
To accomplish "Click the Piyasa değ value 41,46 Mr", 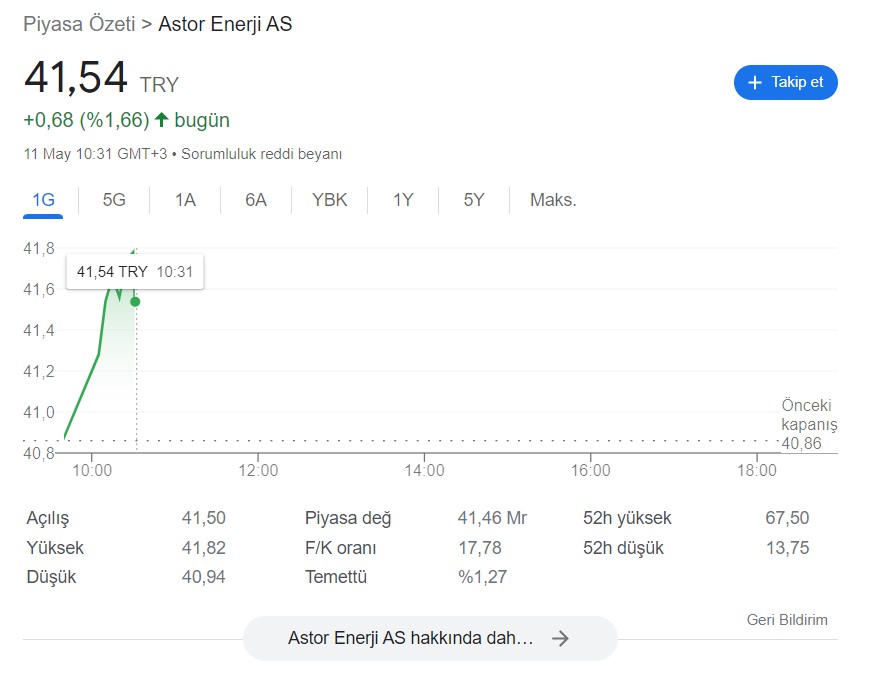I will [492, 518].
